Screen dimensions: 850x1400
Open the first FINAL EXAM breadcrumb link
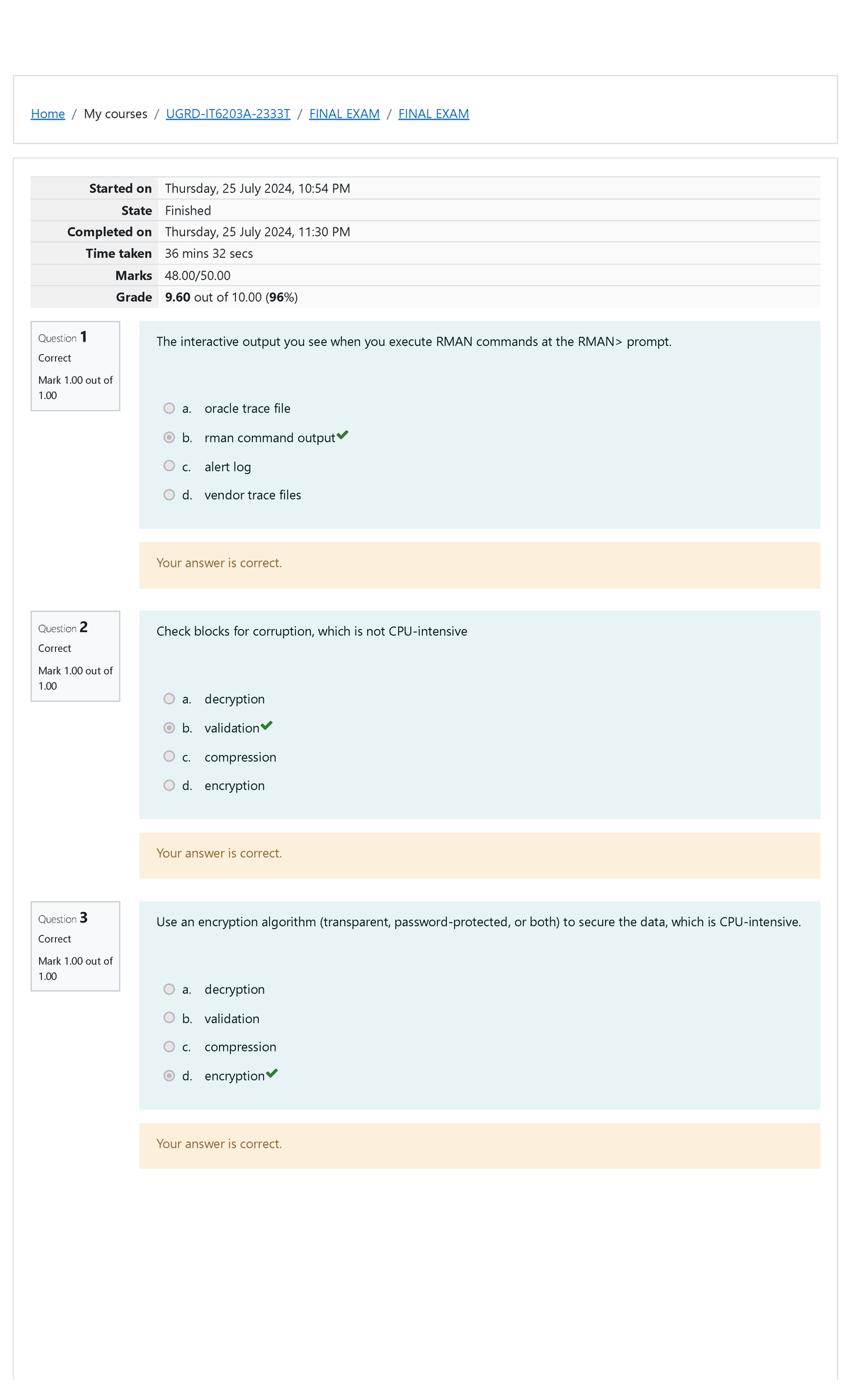[x=344, y=113]
